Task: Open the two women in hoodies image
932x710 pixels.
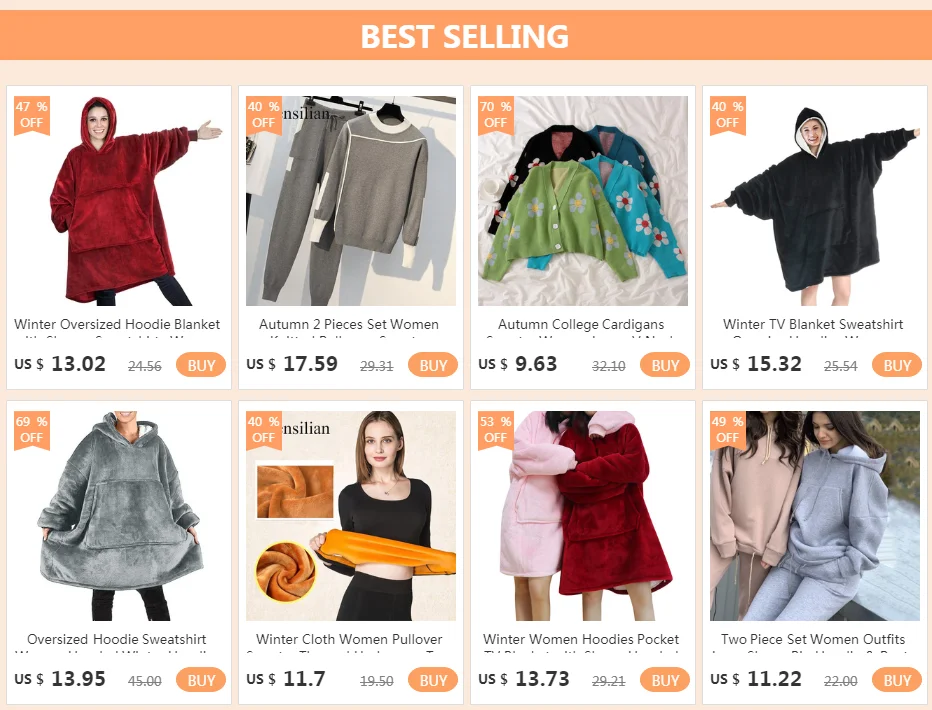Action: click(x=815, y=516)
